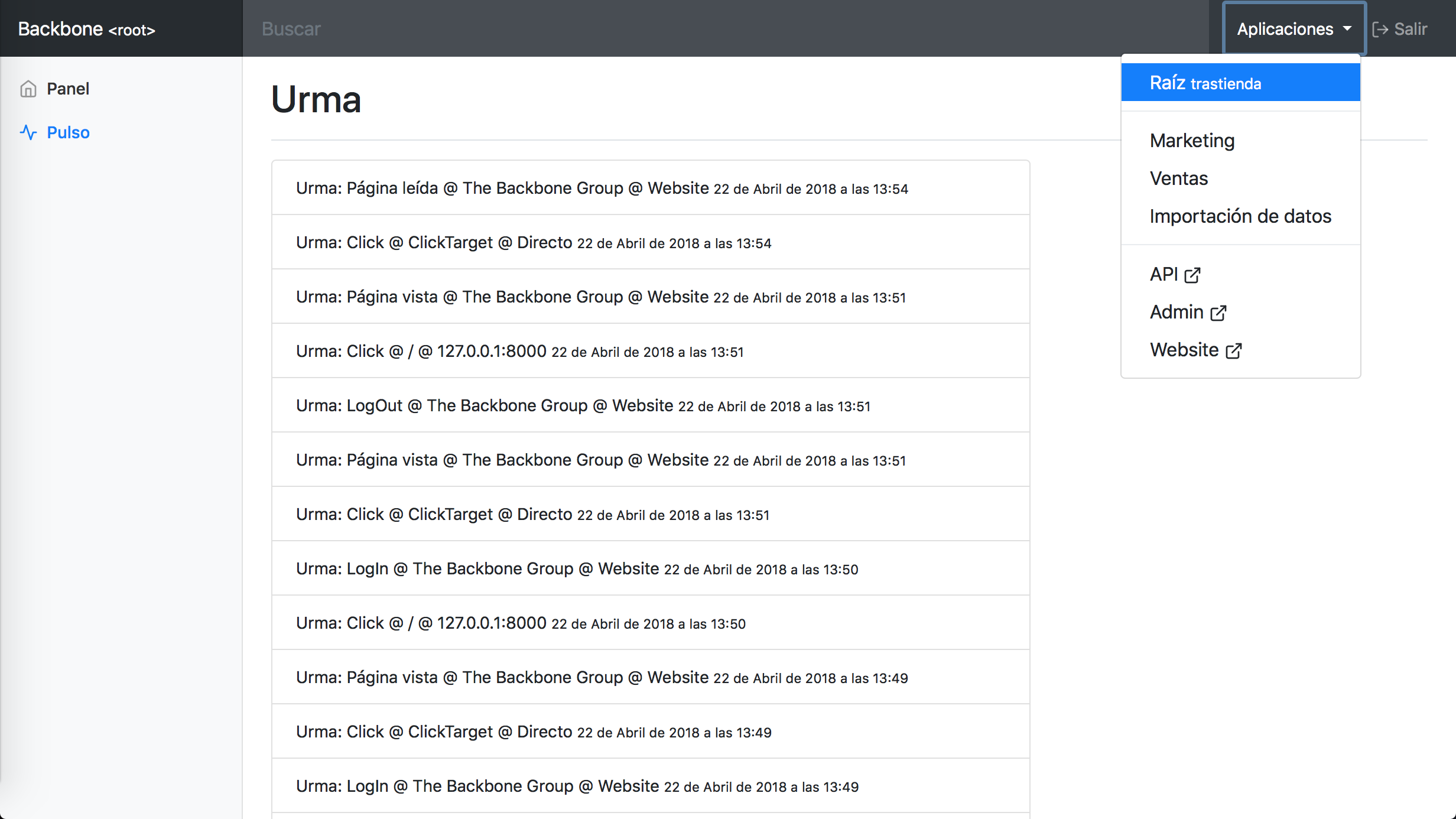Click the external link icon beside Website
This screenshot has height=819, width=1456.
[1233, 351]
